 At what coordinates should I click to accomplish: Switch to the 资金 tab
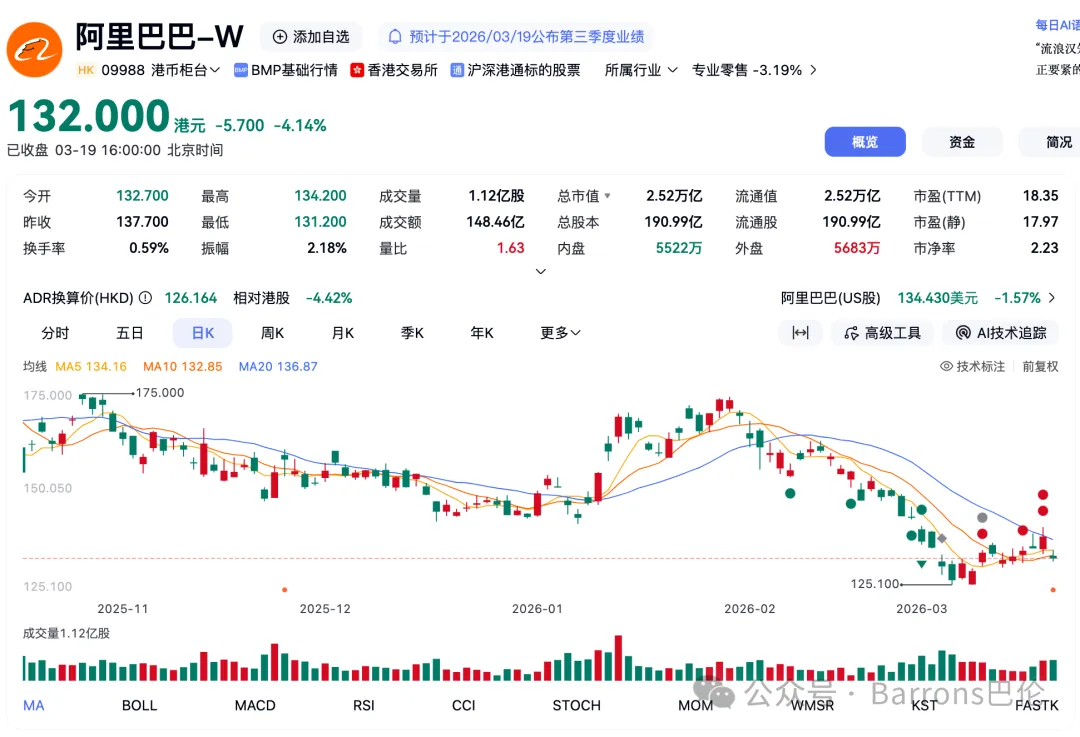962,142
